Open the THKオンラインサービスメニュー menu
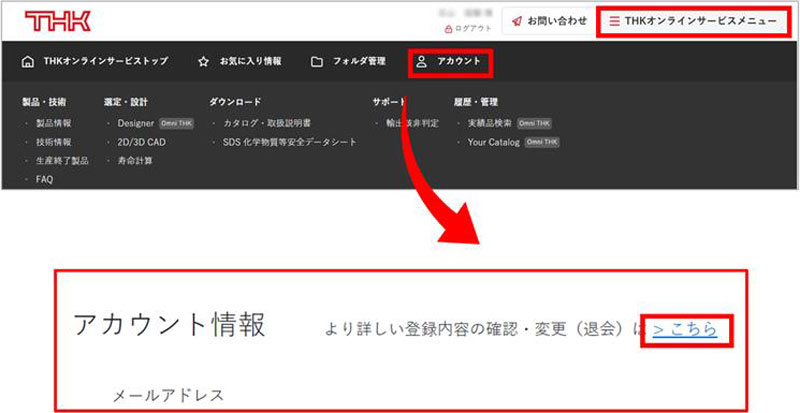The height and width of the screenshot is (413, 800). coord(693,21)
